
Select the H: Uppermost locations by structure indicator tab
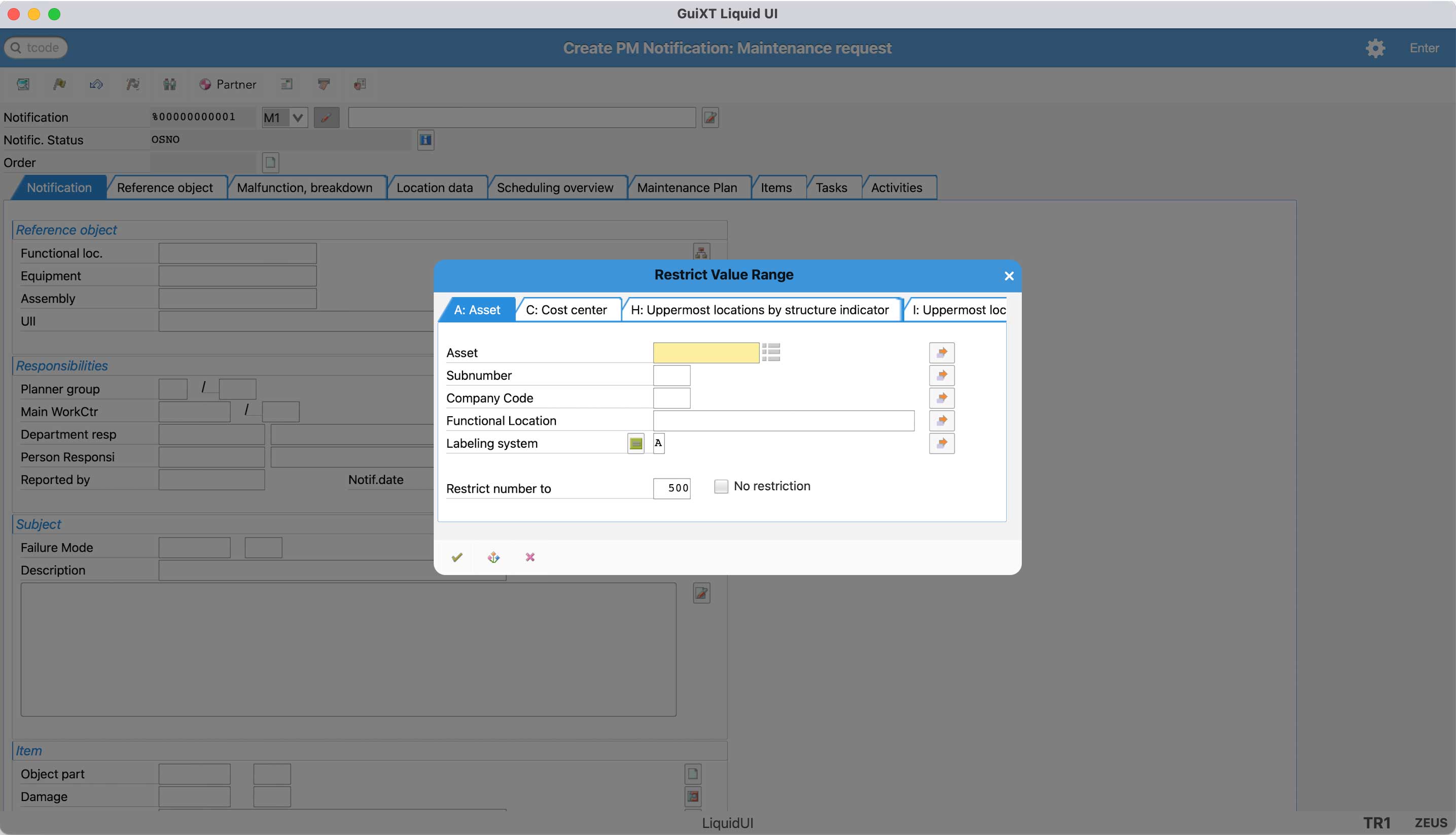pyautogui.click(x=759, y=310)
